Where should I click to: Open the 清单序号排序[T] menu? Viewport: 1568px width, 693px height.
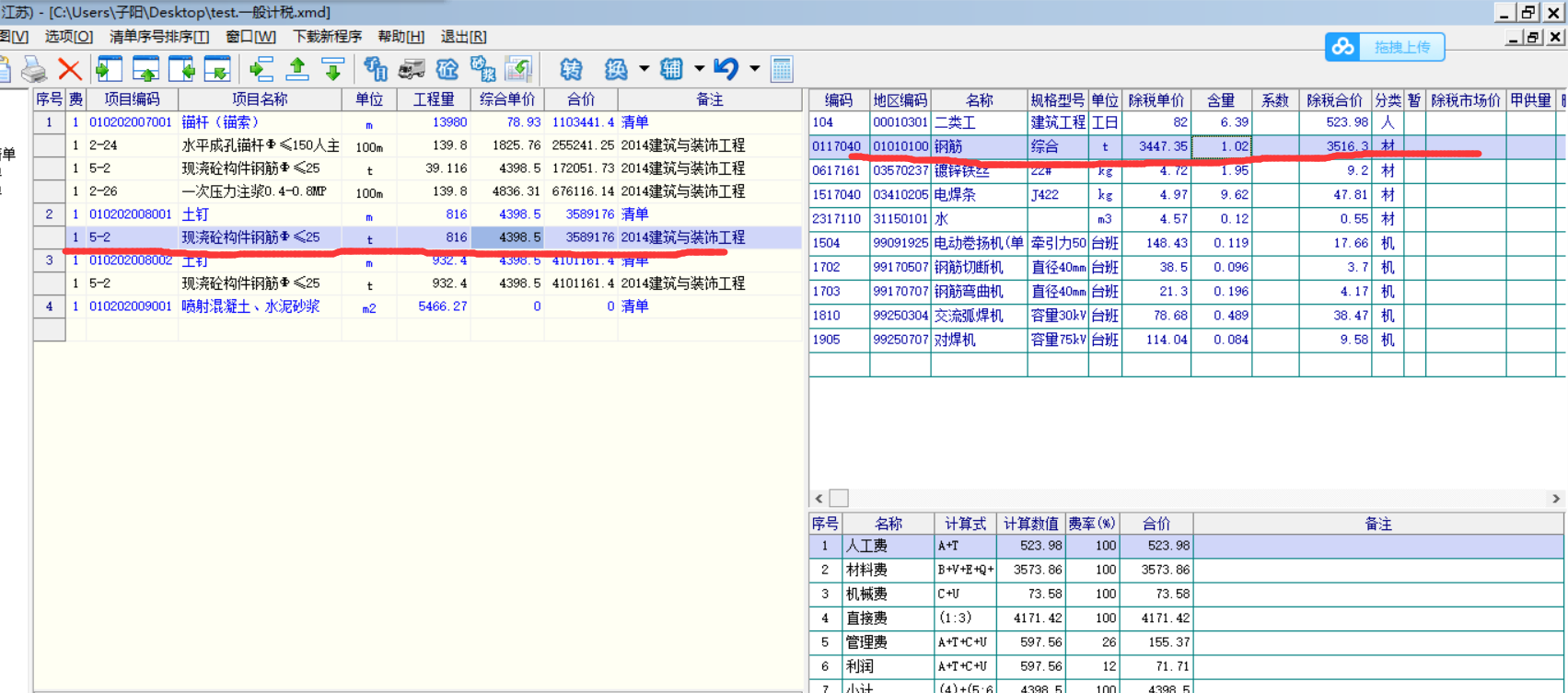(159, 37)
